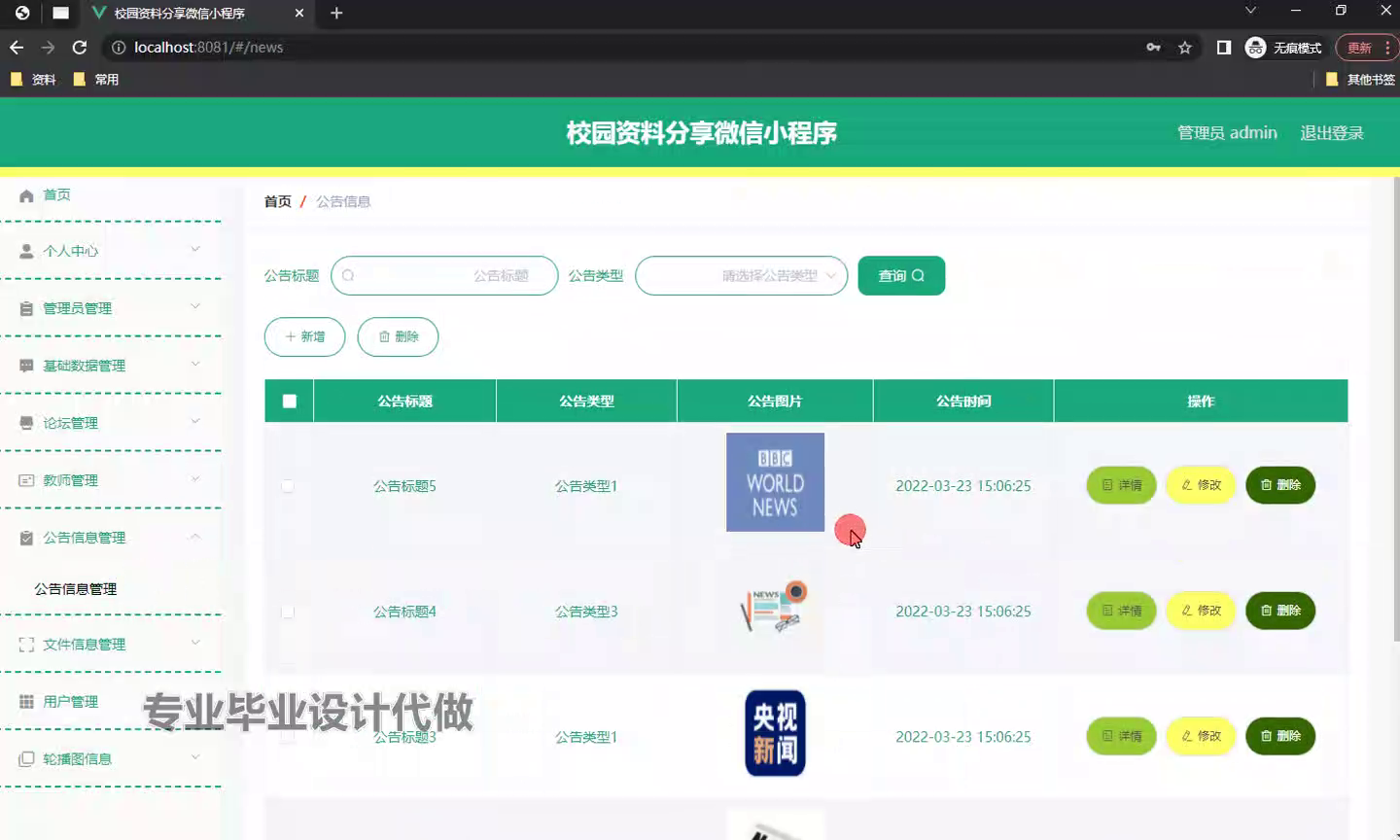
Task: Click the 首页 breadcrumb link
Action: click(x=278, y=202)
